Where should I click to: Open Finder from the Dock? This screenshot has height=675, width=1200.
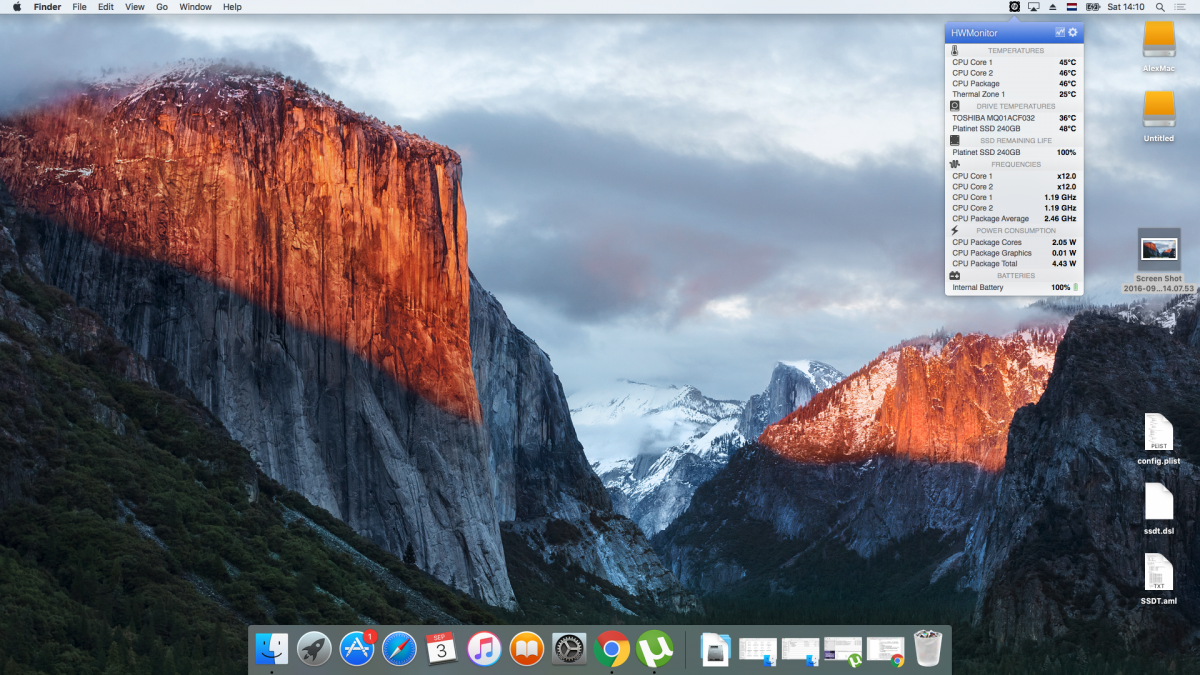pyautogui.click(x=271, y=648)
